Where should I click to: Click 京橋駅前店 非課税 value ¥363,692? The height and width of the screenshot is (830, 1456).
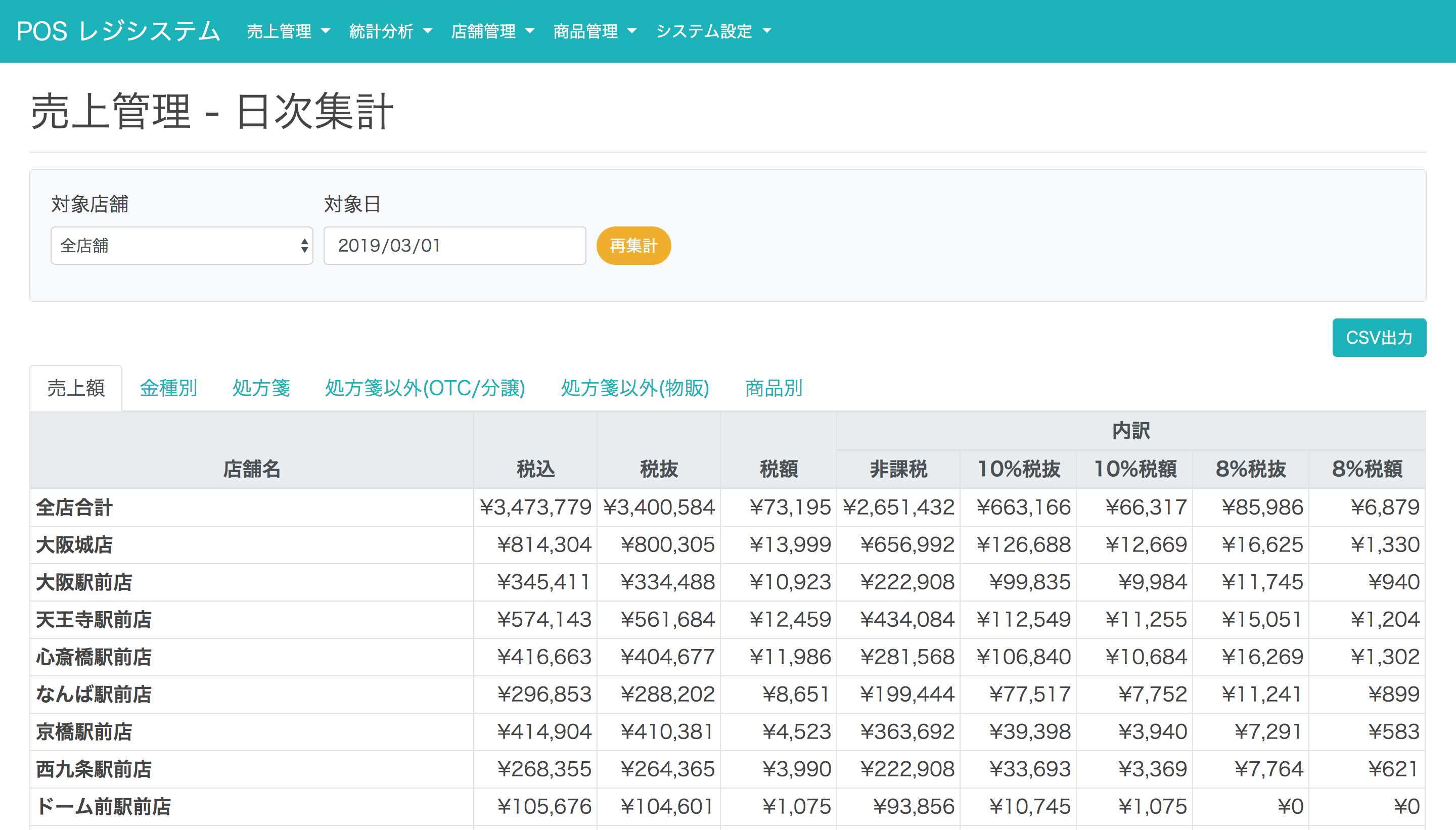pos(907,732)
